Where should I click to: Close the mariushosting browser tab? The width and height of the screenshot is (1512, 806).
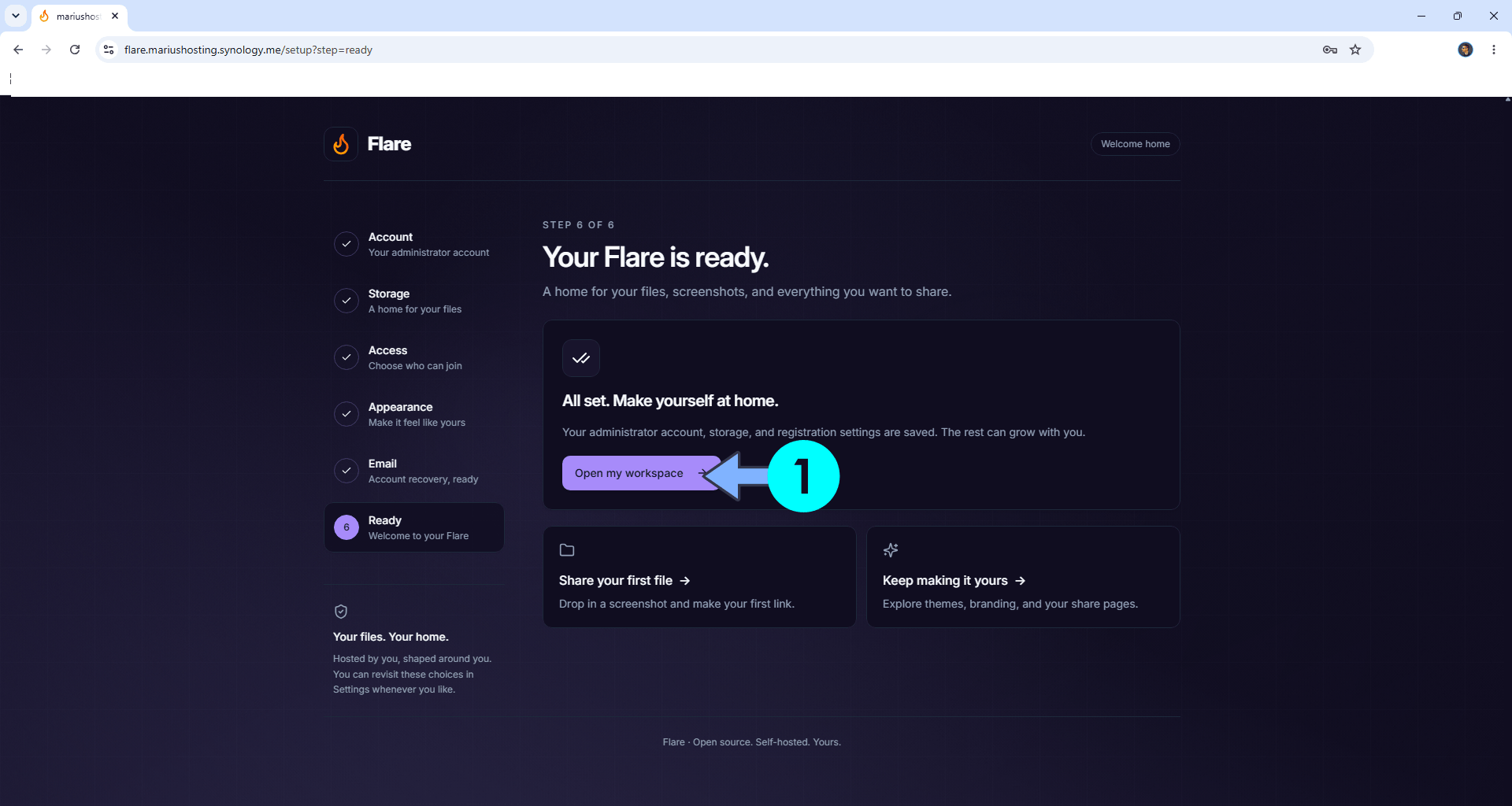click(x=115, y=16)
